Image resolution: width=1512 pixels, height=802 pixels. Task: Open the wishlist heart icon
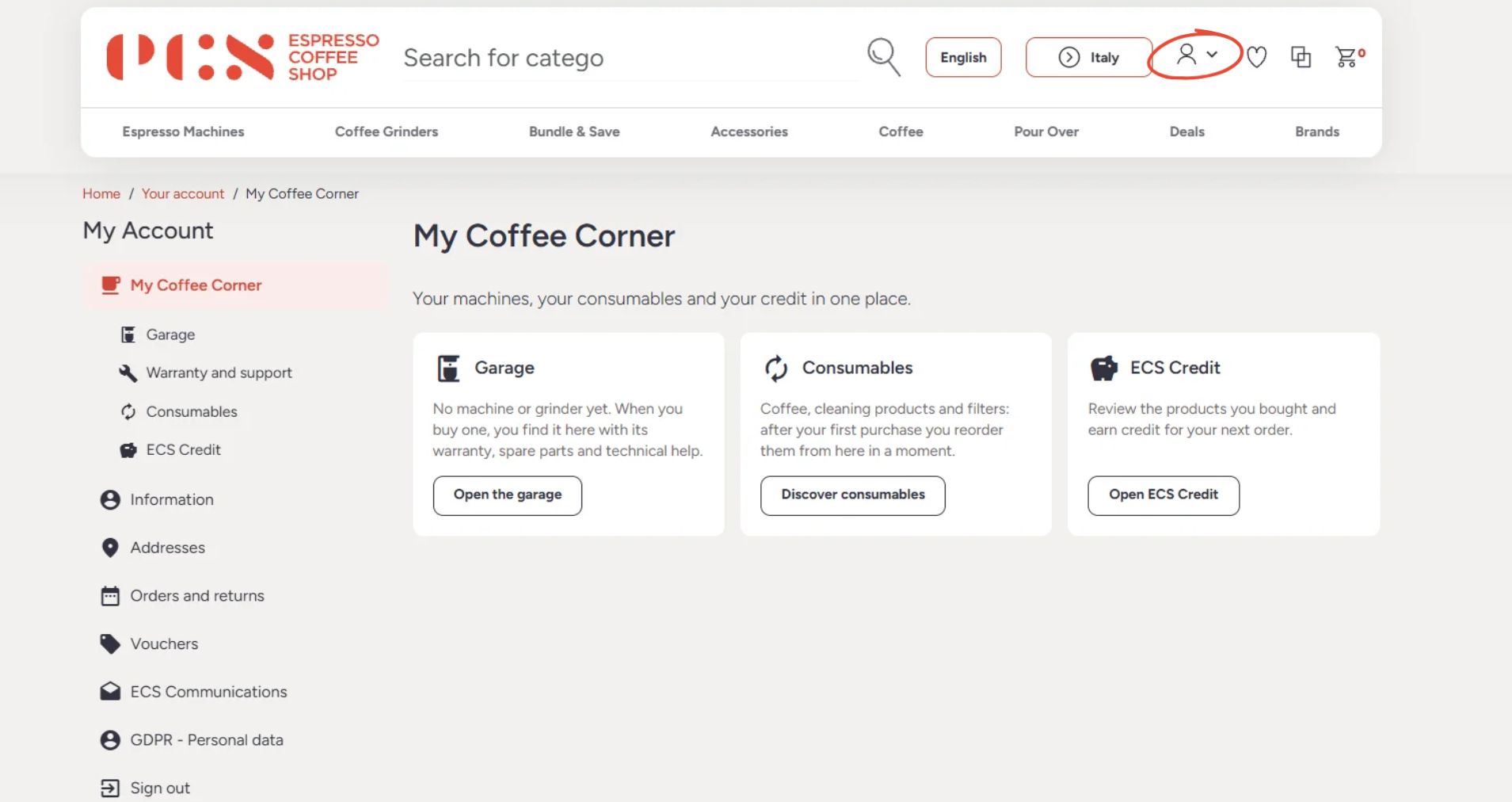point(1256,57)
